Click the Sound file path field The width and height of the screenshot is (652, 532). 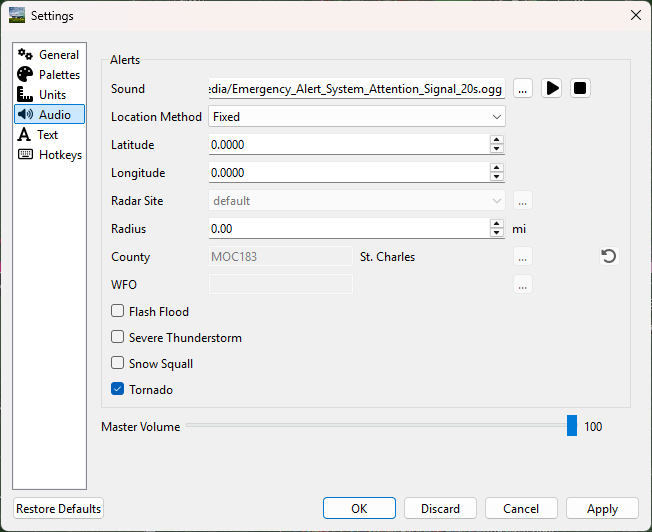357,89
